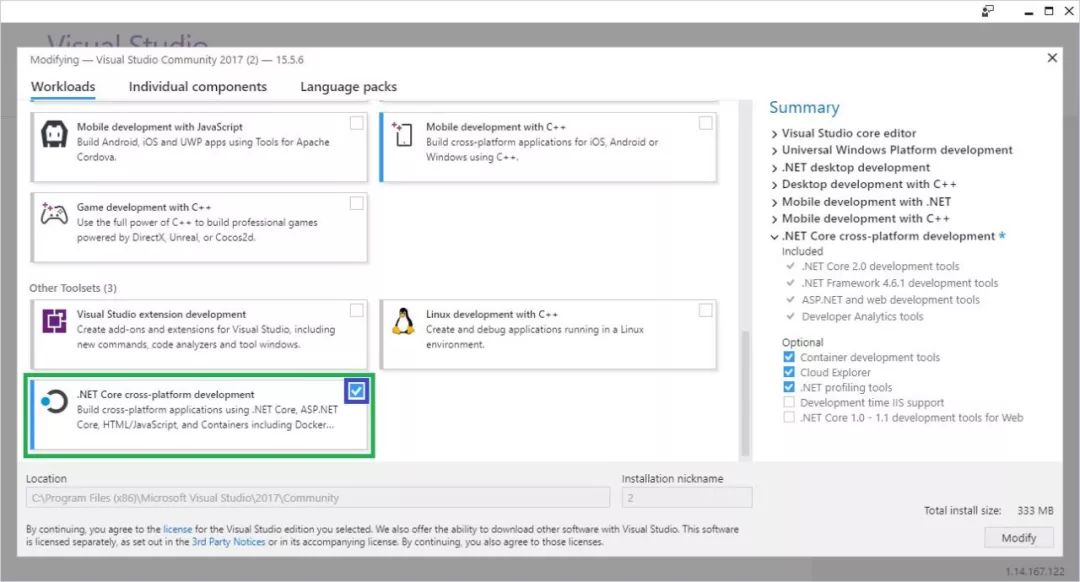Minimize the installer window
This screenshot has height=582, width=1080.
click(1028, 12)
